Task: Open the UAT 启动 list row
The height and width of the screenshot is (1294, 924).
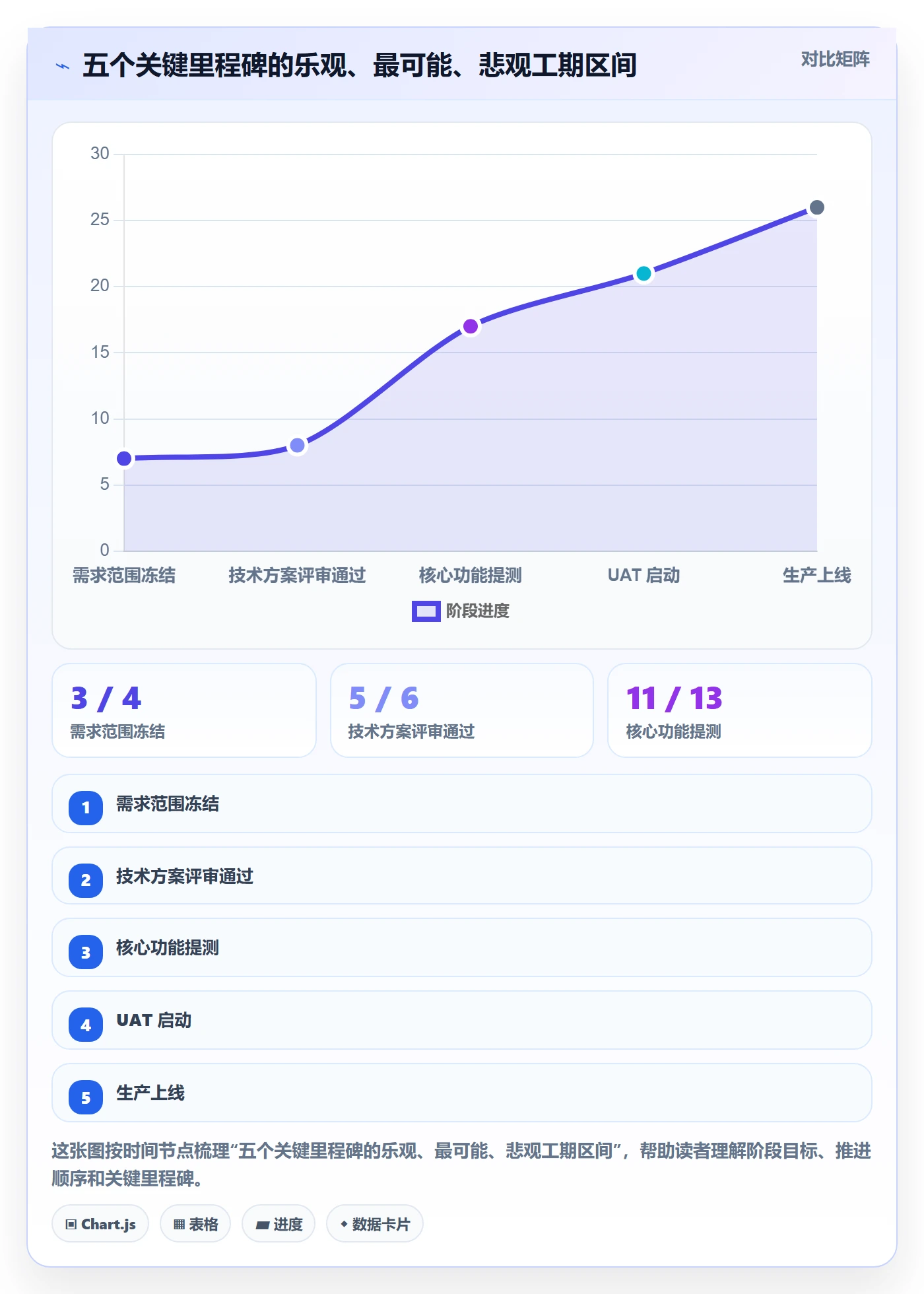Action: [462, 1020]
